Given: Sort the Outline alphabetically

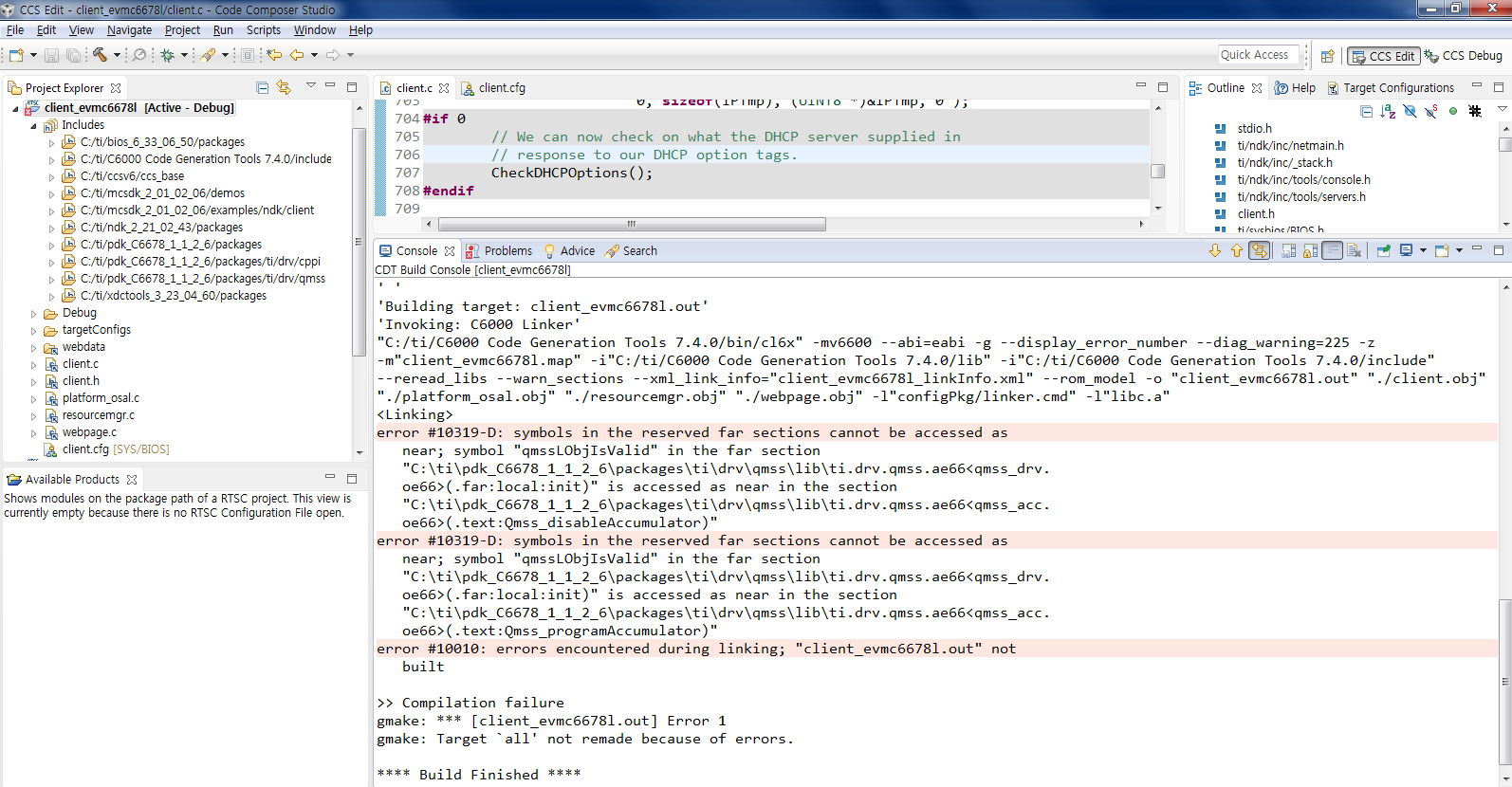Looking at the screenshot, I should pyautogui.click(x=1388, y=111).
